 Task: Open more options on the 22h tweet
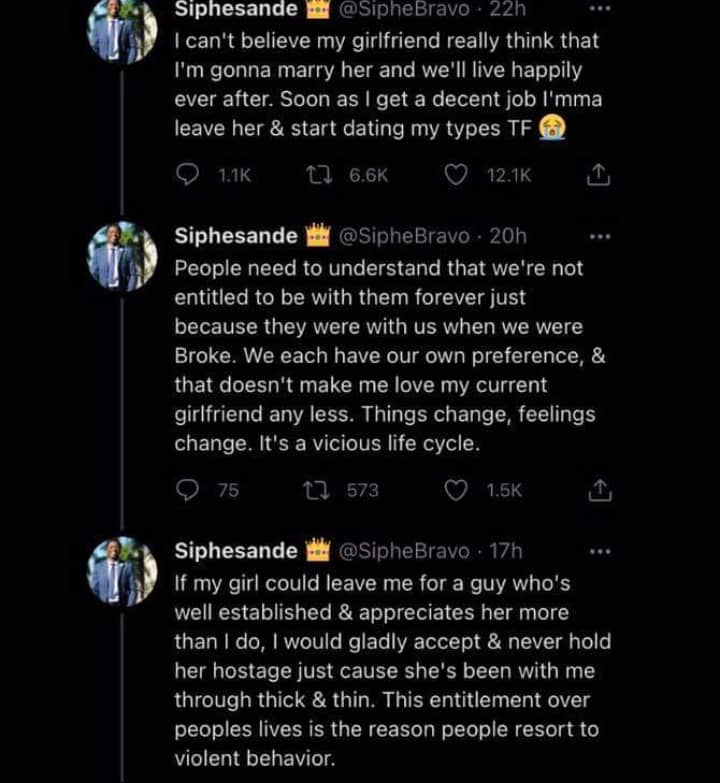(x=599, y=9)
